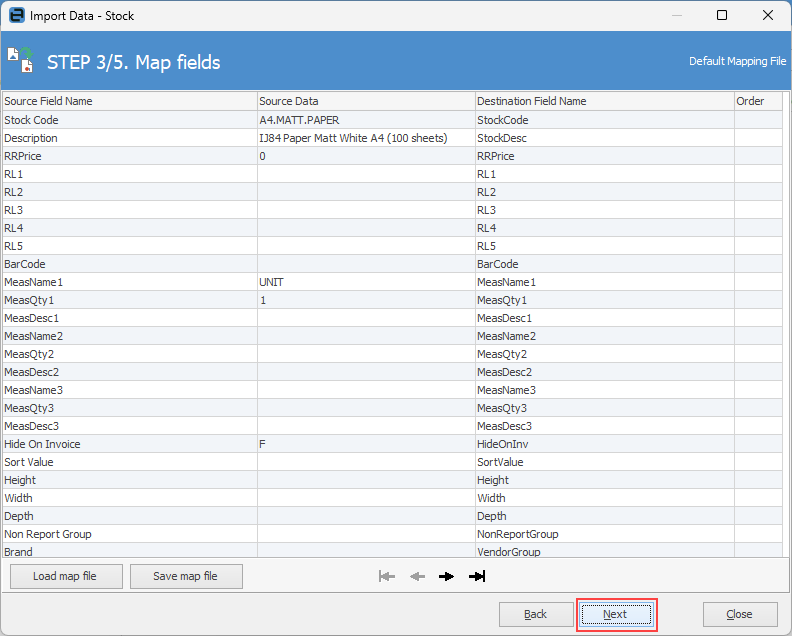Sort by Source Field Name column header

click(129, 101)
